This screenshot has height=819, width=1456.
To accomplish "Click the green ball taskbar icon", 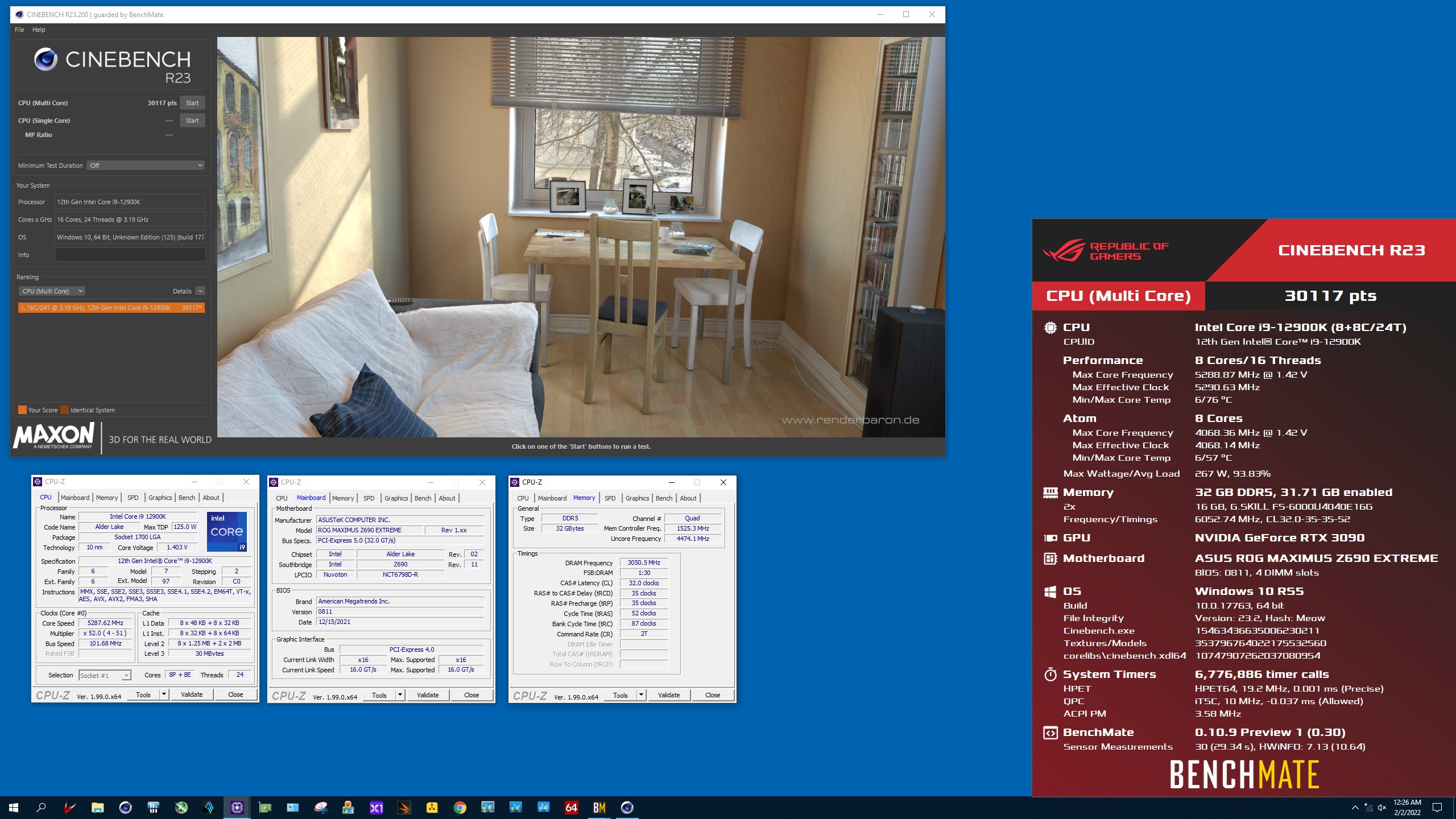I will [181, 807].
